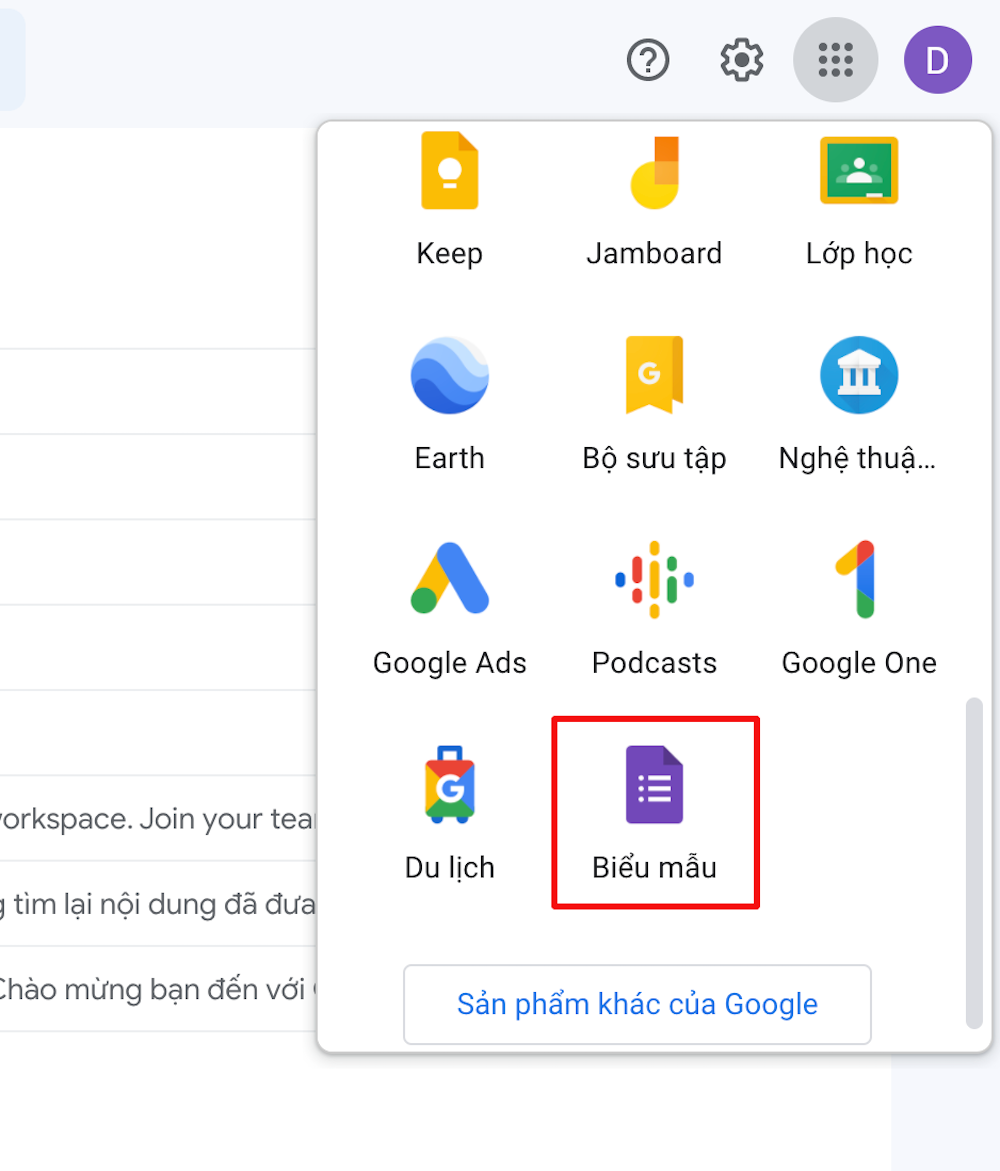Open your account menu with avatar D
The width and height of the screenshot is (1000, 1171).
(x=937, y=59)
